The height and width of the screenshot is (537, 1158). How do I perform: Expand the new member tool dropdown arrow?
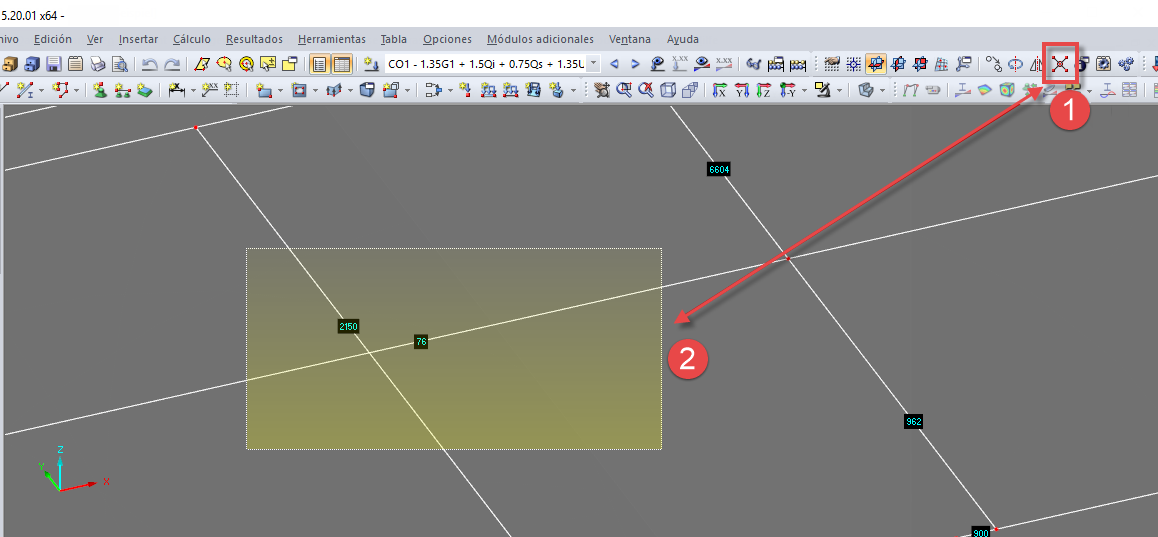pos(41,90)
